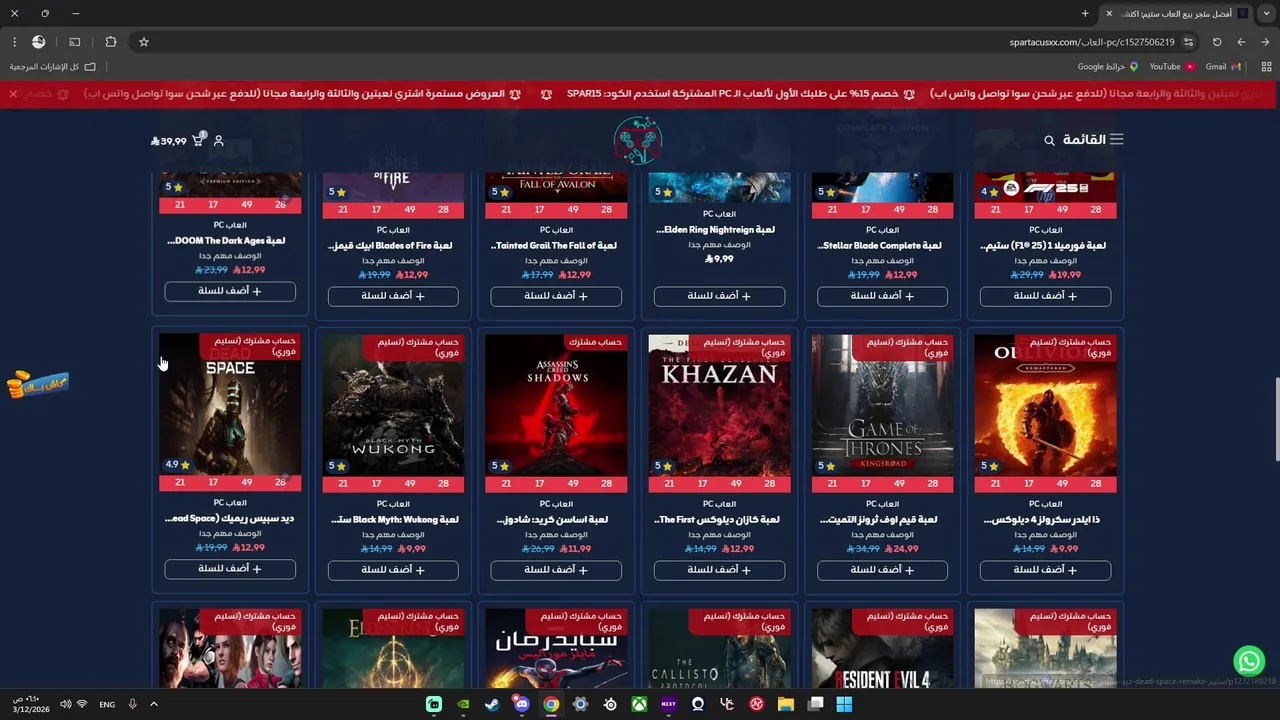Click the microphone tray icon
Screen dimensions: 1280x720
pos(132,704)
